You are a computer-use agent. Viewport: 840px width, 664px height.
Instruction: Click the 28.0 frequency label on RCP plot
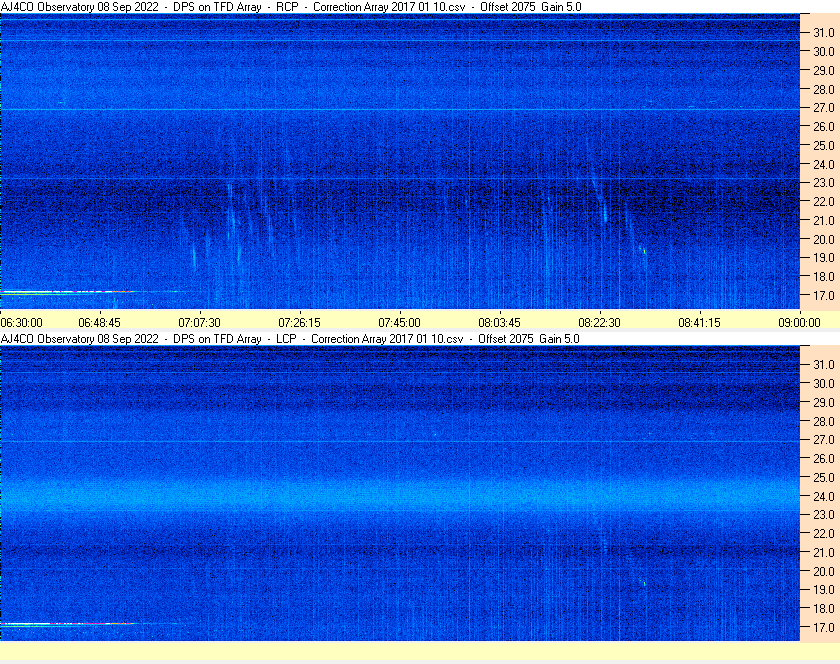pyautogui.click(x=824, y=89)
